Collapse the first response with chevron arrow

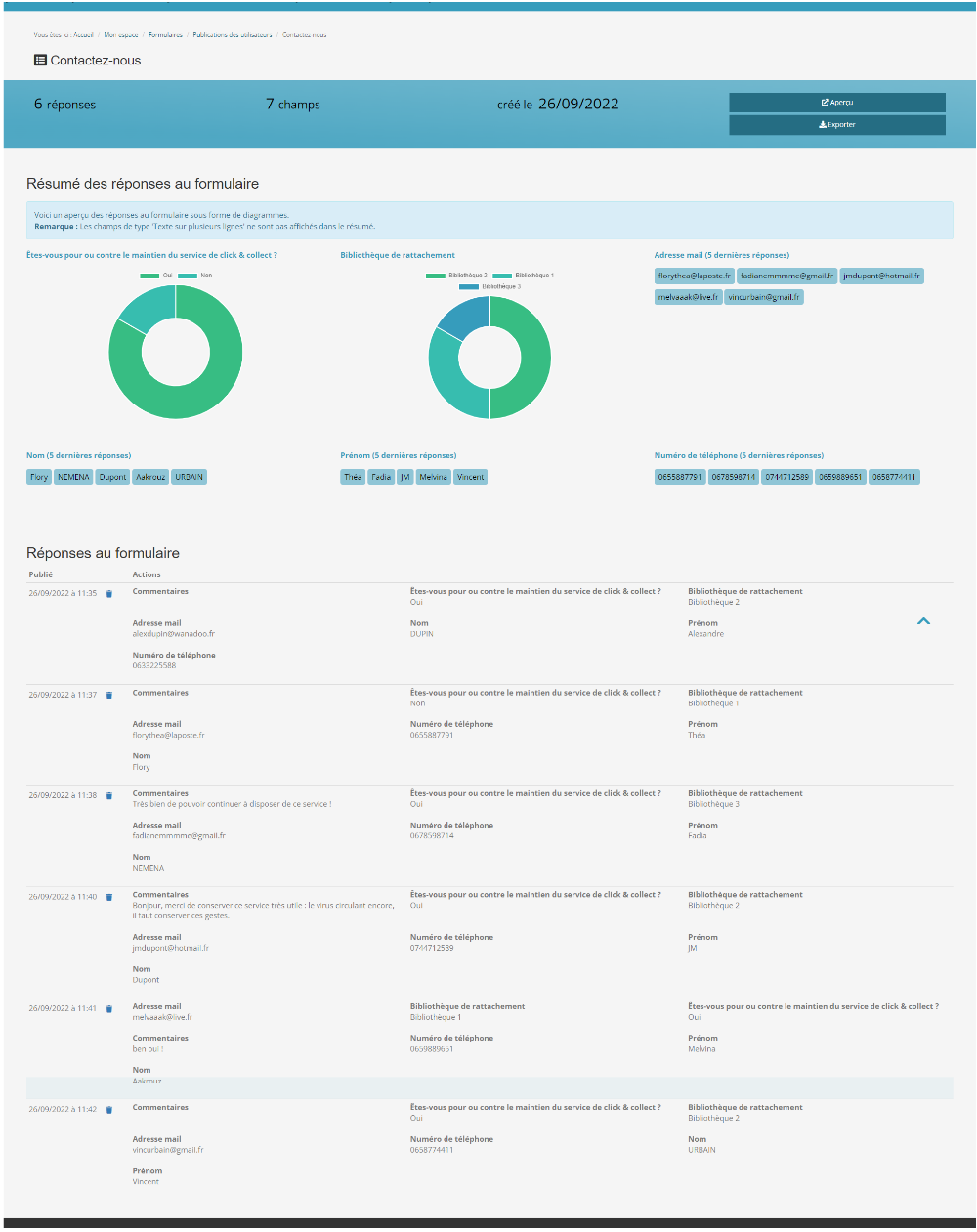[x=923, y=621]
